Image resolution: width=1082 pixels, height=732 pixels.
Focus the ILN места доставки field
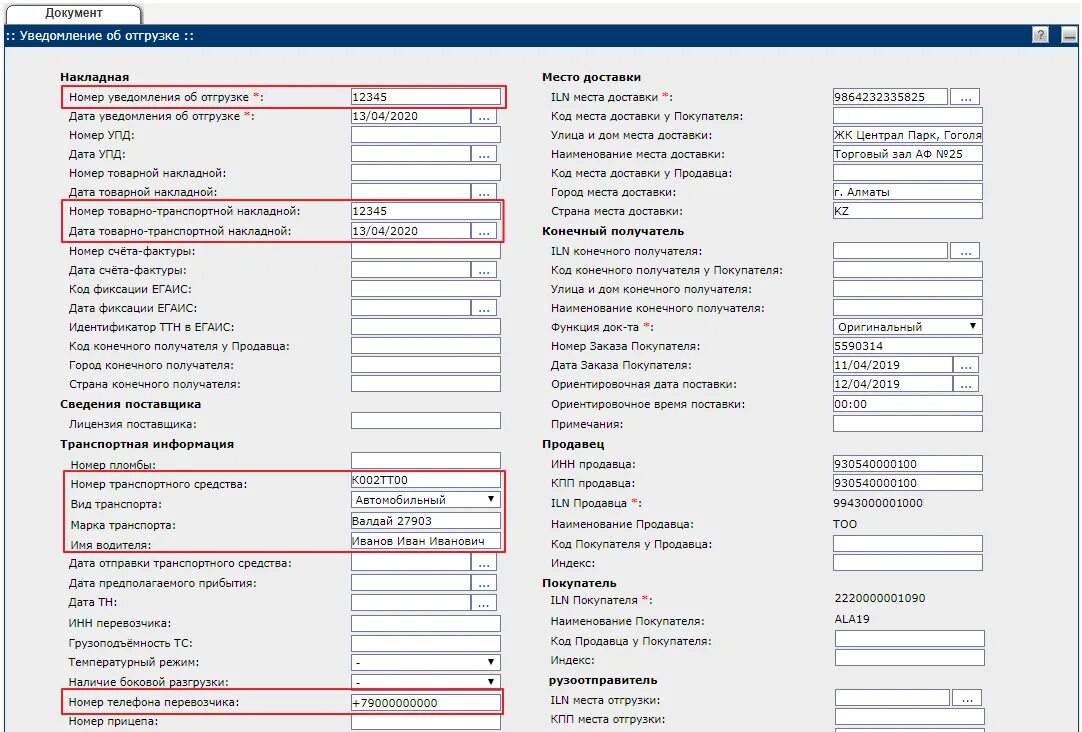click(890, 97)
